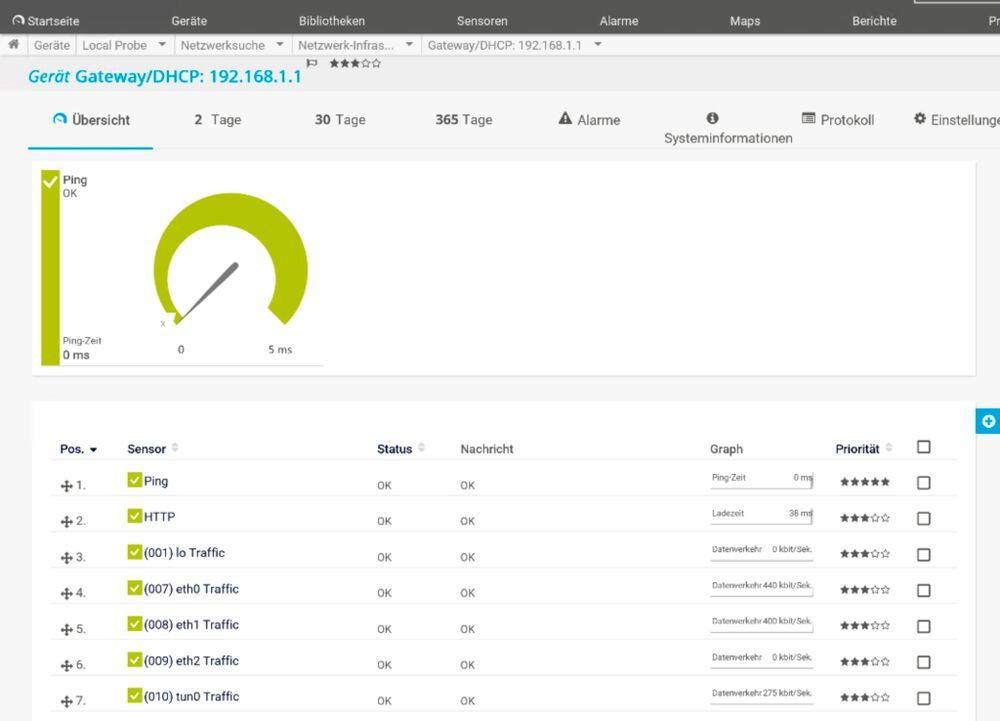
Task: Open the Sensoren menu in the top bar
Action: click(x=482, y=20)
